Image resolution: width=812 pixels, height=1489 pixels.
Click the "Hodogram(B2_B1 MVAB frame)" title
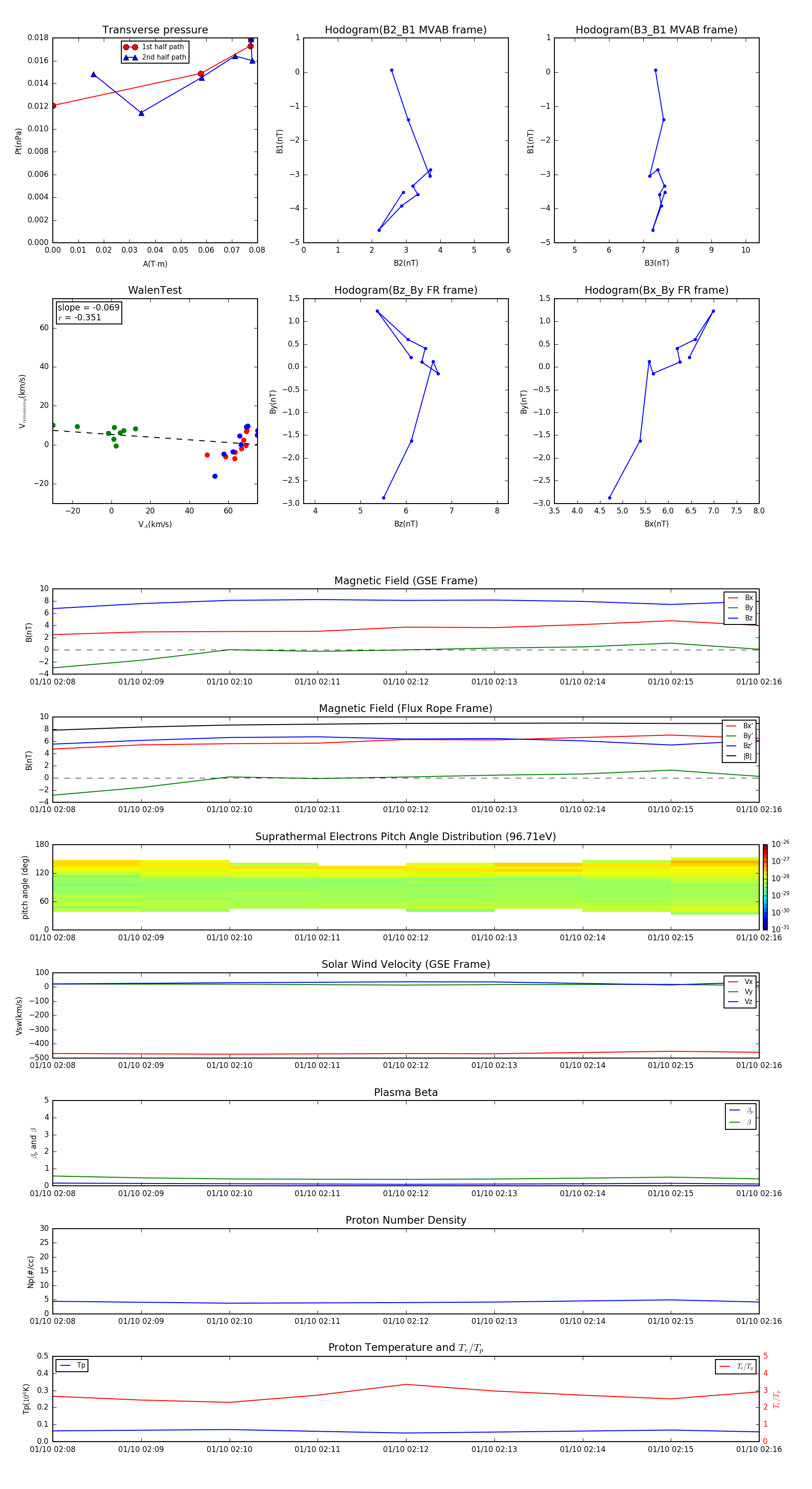tap(406, 30)
